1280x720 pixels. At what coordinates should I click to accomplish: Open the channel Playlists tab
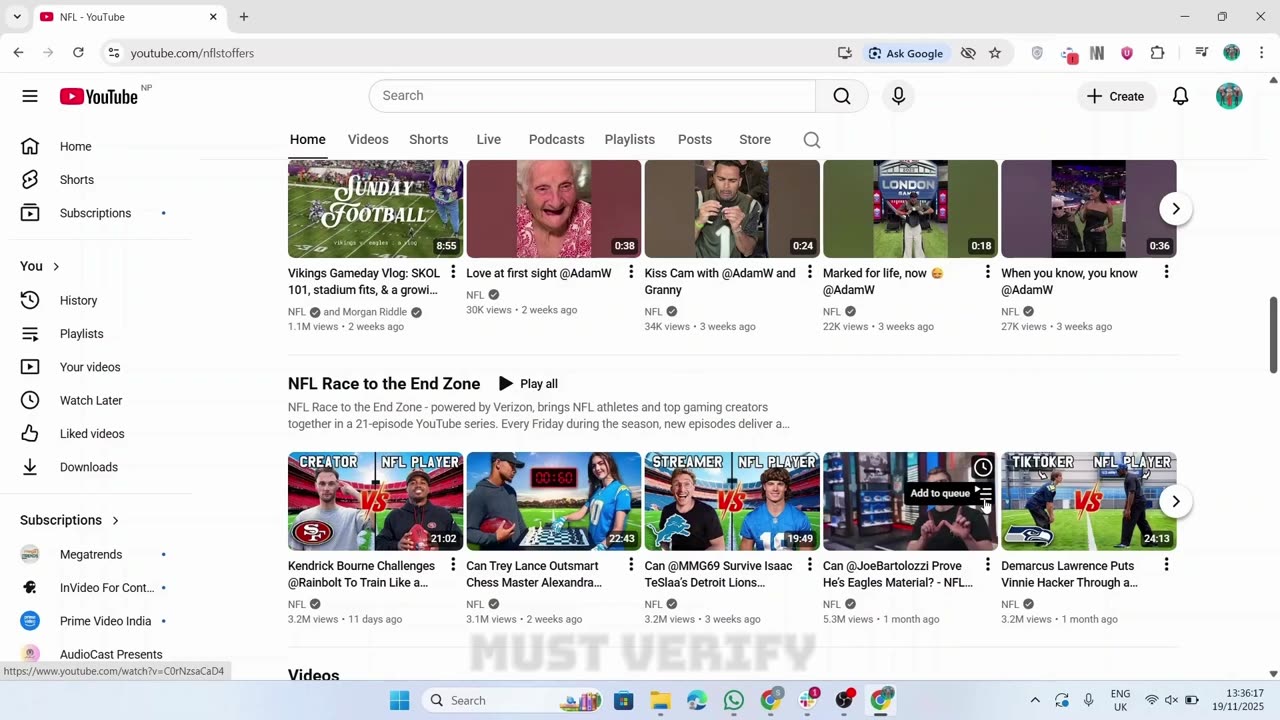click(630, 140)
